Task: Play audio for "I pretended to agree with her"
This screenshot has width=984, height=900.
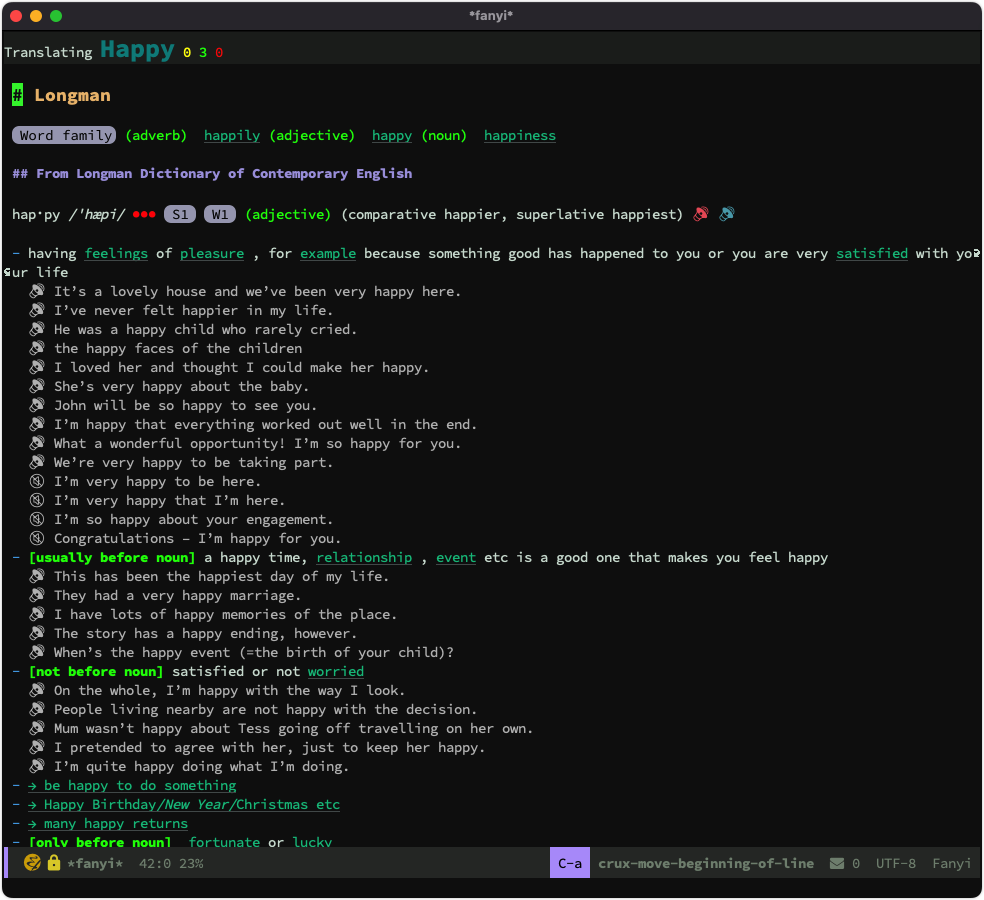Action: coord(37,747)
